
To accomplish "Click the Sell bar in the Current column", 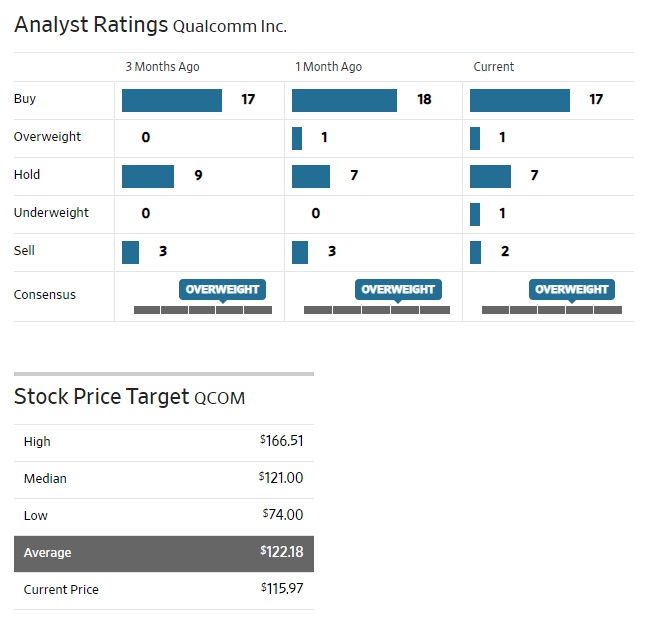I will [x=475, y=252].
